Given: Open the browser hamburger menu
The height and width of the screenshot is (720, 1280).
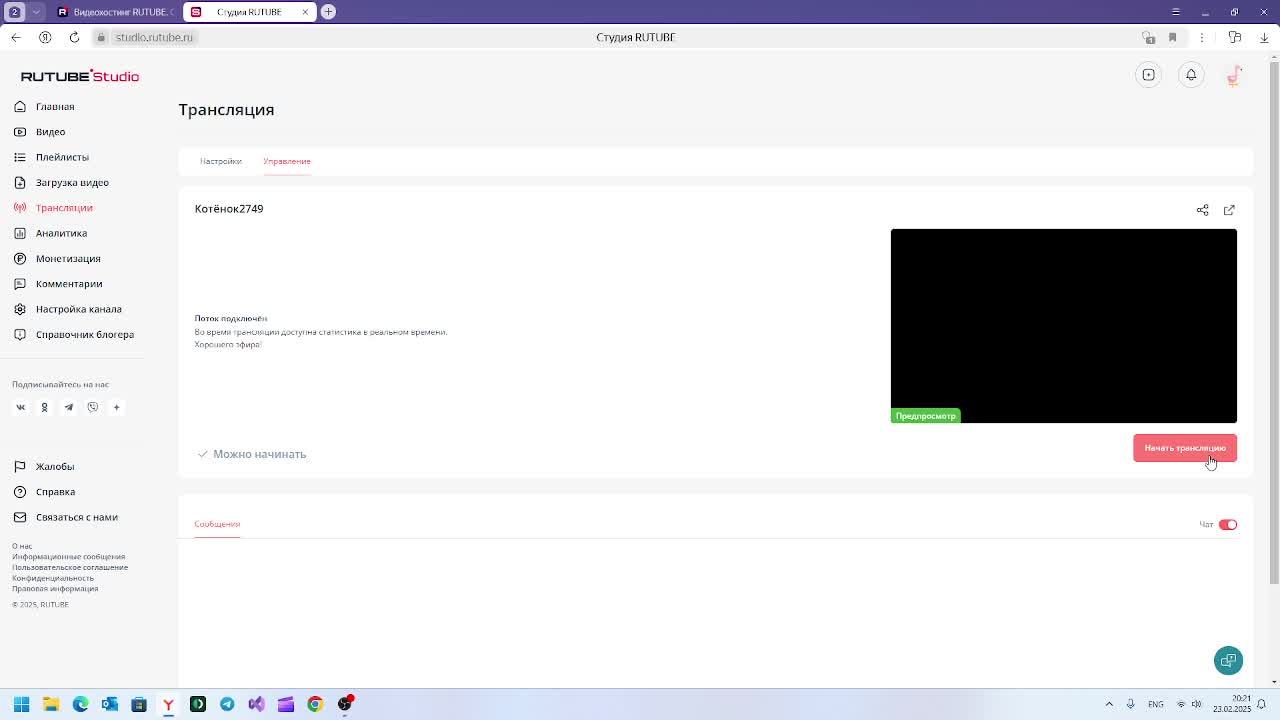Looking at the screenshot, I should (x=1176, y=12).
